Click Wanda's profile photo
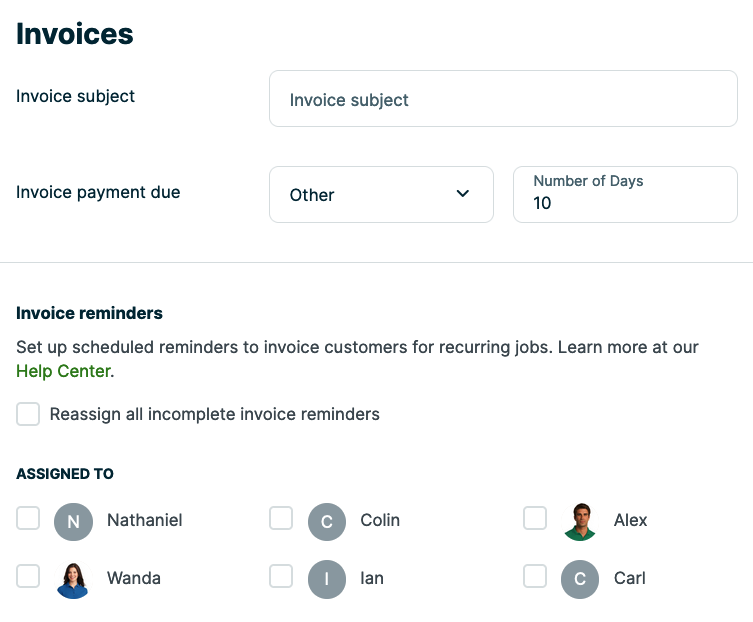This screenshot has height=622, width=753. (x=73, y=579)
